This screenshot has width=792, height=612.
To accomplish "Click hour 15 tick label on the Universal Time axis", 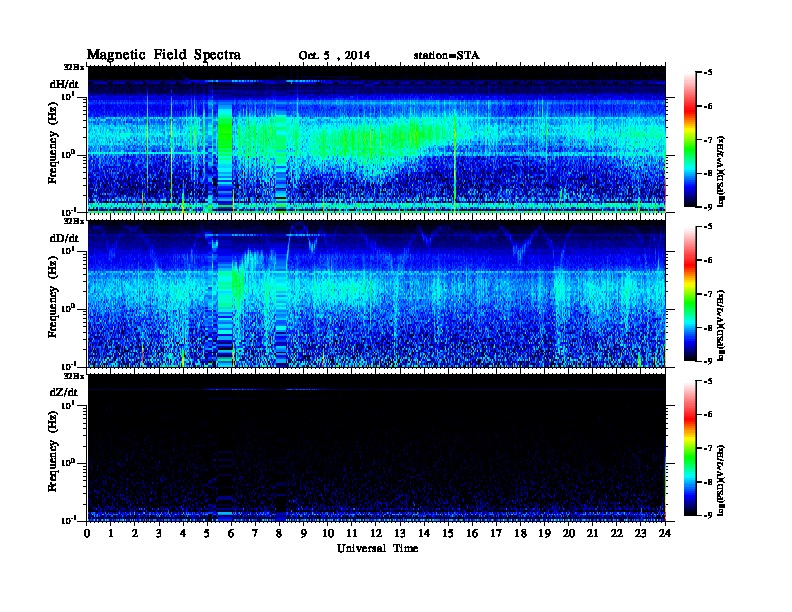I will pos(448,534).
